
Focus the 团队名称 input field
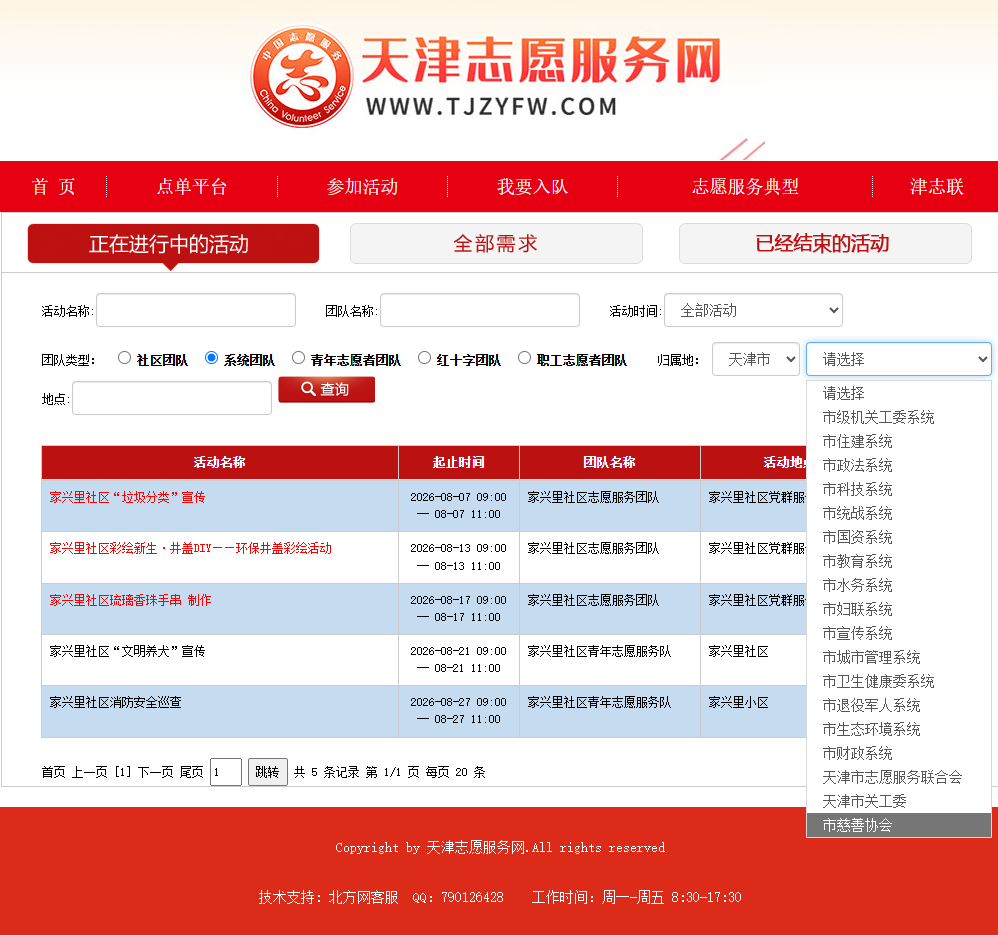(x=480, y=310)
